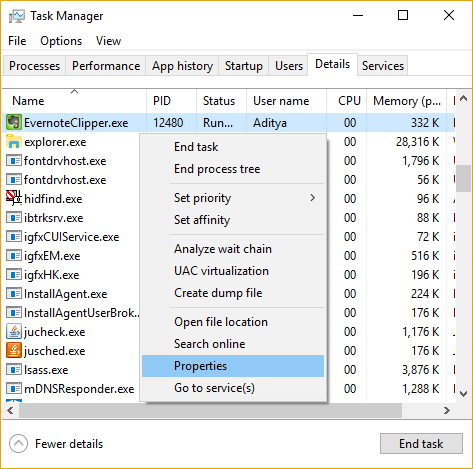This screenshot has height=469, width=473.
Task: Click the vertical scrollbar thumb
Action: (x=463, y=178)
